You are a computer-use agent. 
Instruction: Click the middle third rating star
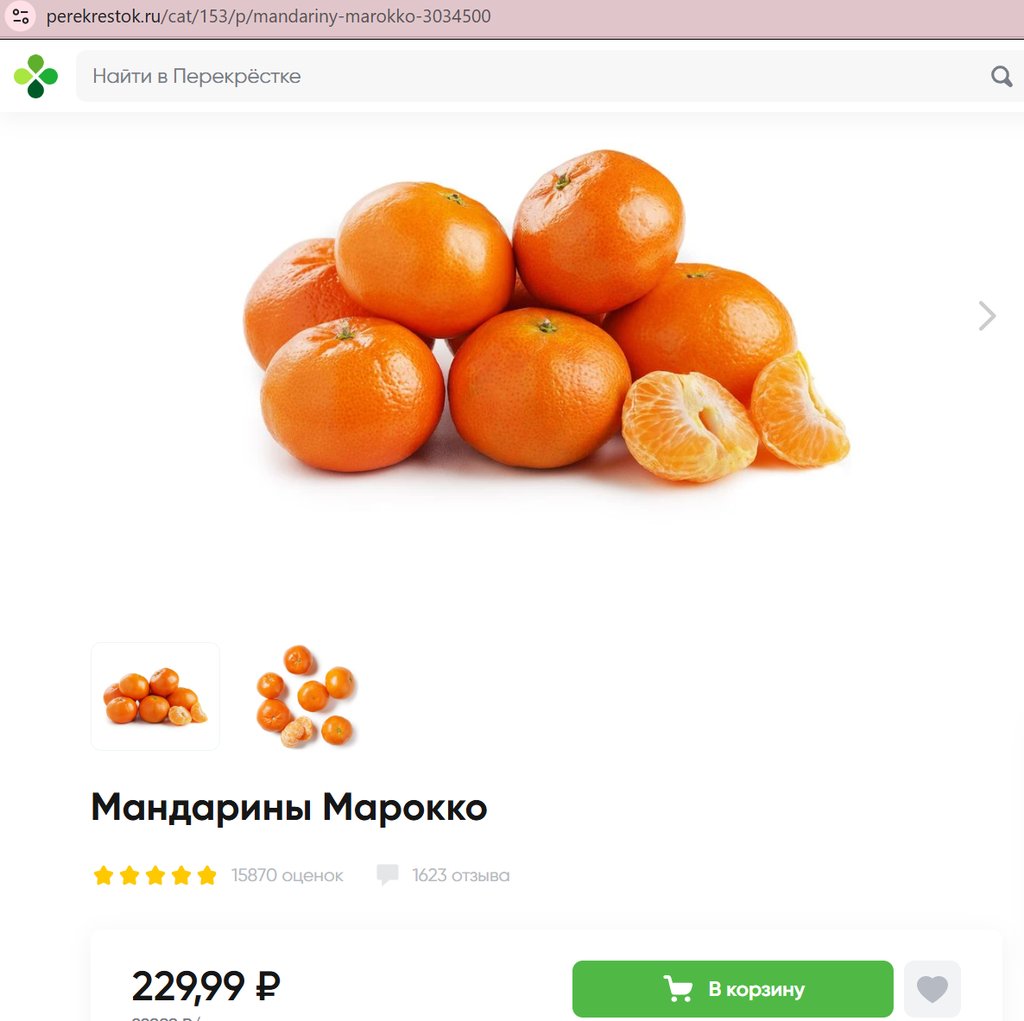155,875
